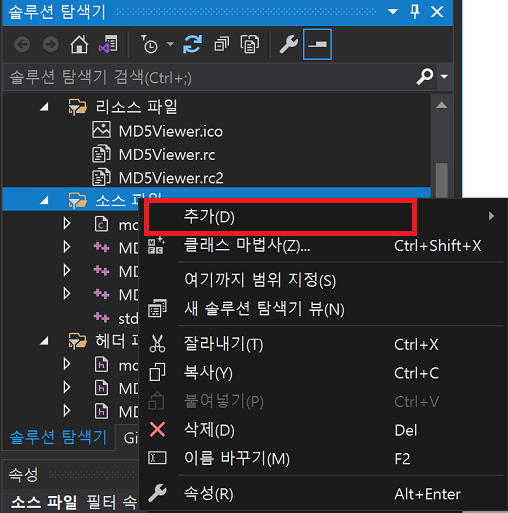Screen dimensions: 508x513
Task: Toggle auto-hide pin for Solution Explorer
Action: tap(415, 12)
